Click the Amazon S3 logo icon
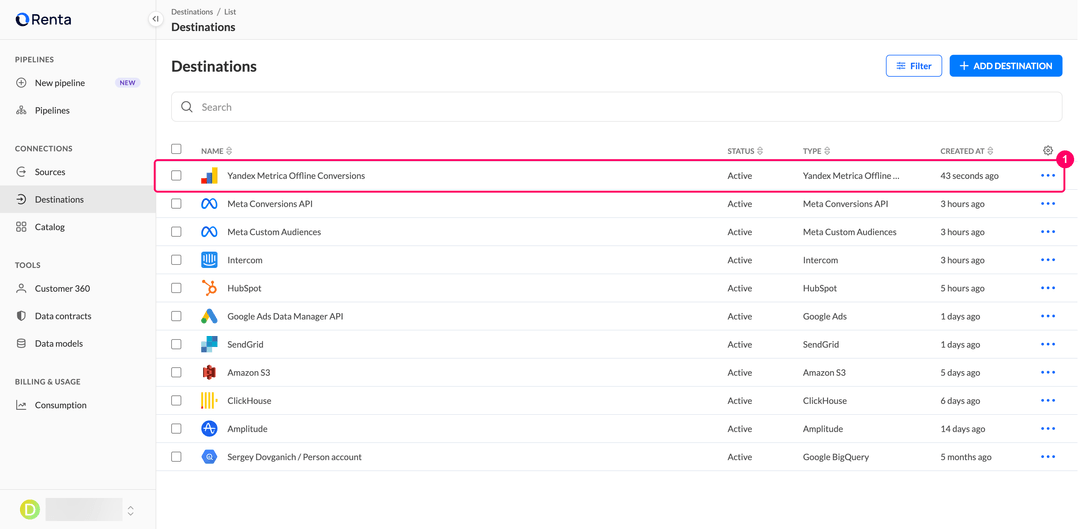 pyautogui.click(x=209, y=372)
